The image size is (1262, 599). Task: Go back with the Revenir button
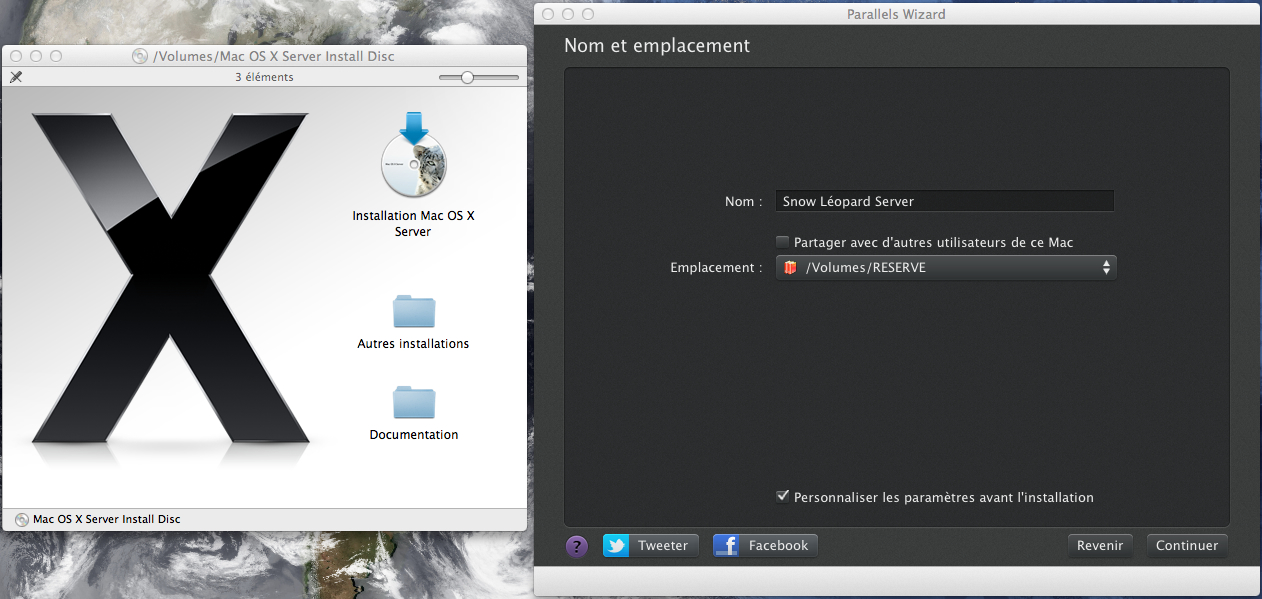point(1100,546)
